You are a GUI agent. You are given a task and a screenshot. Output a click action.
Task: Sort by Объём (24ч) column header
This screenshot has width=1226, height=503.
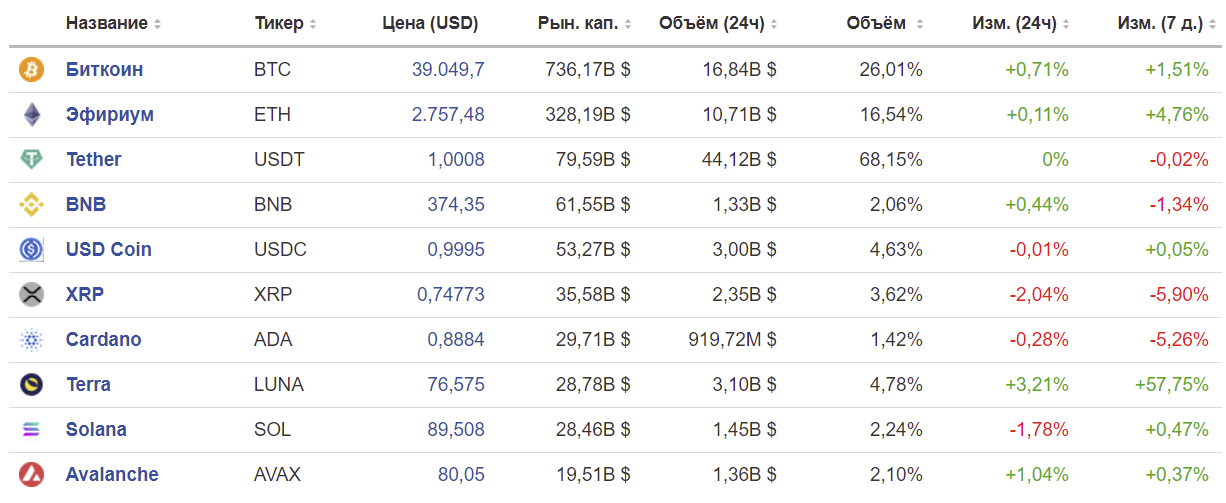(718, 23)
